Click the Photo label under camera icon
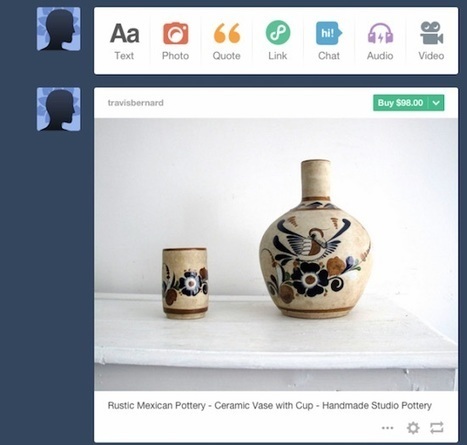This screenshot has height=445, width=467. [x=175, y=56]
